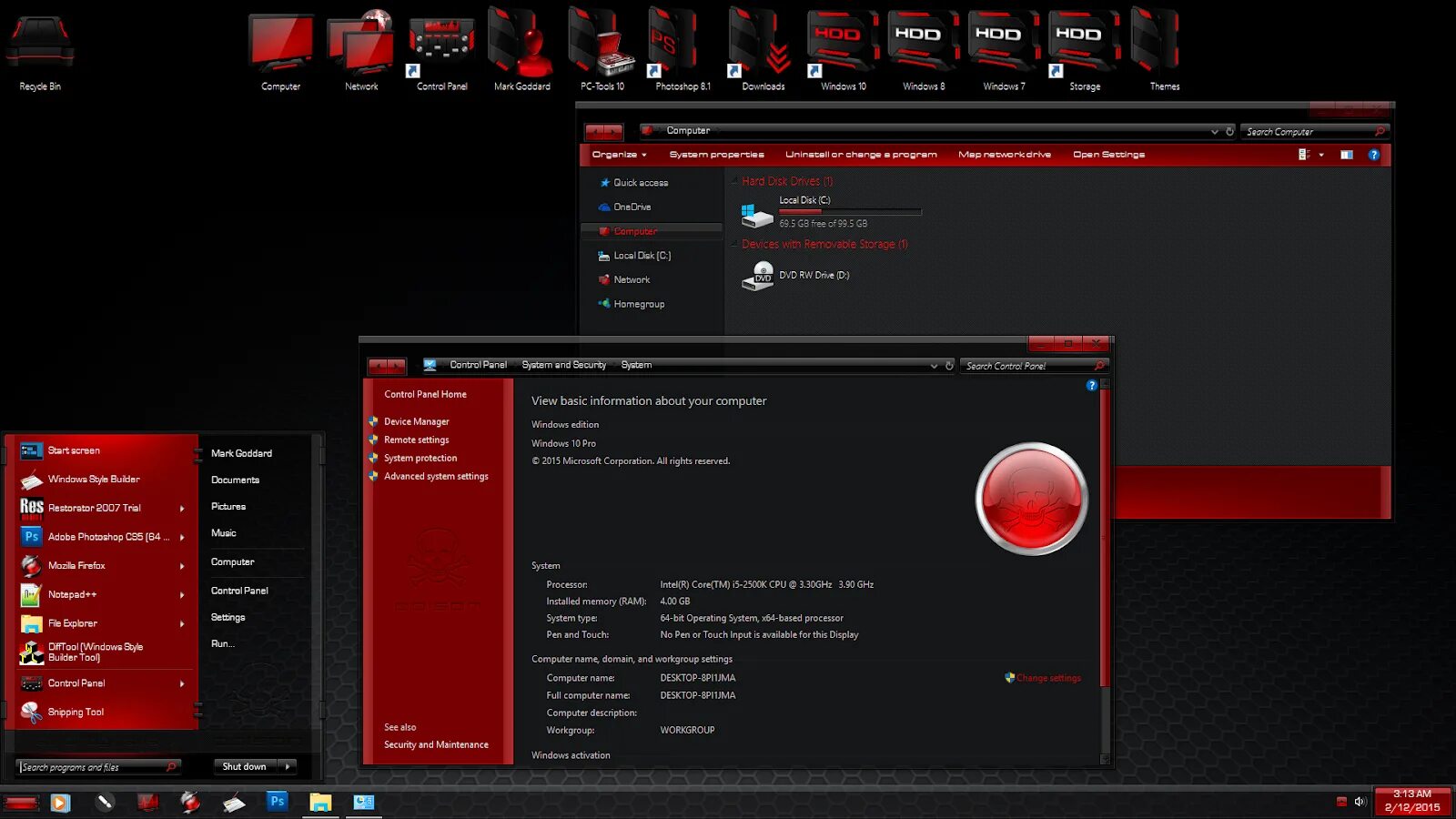Open Run... from the start menu

223,644
